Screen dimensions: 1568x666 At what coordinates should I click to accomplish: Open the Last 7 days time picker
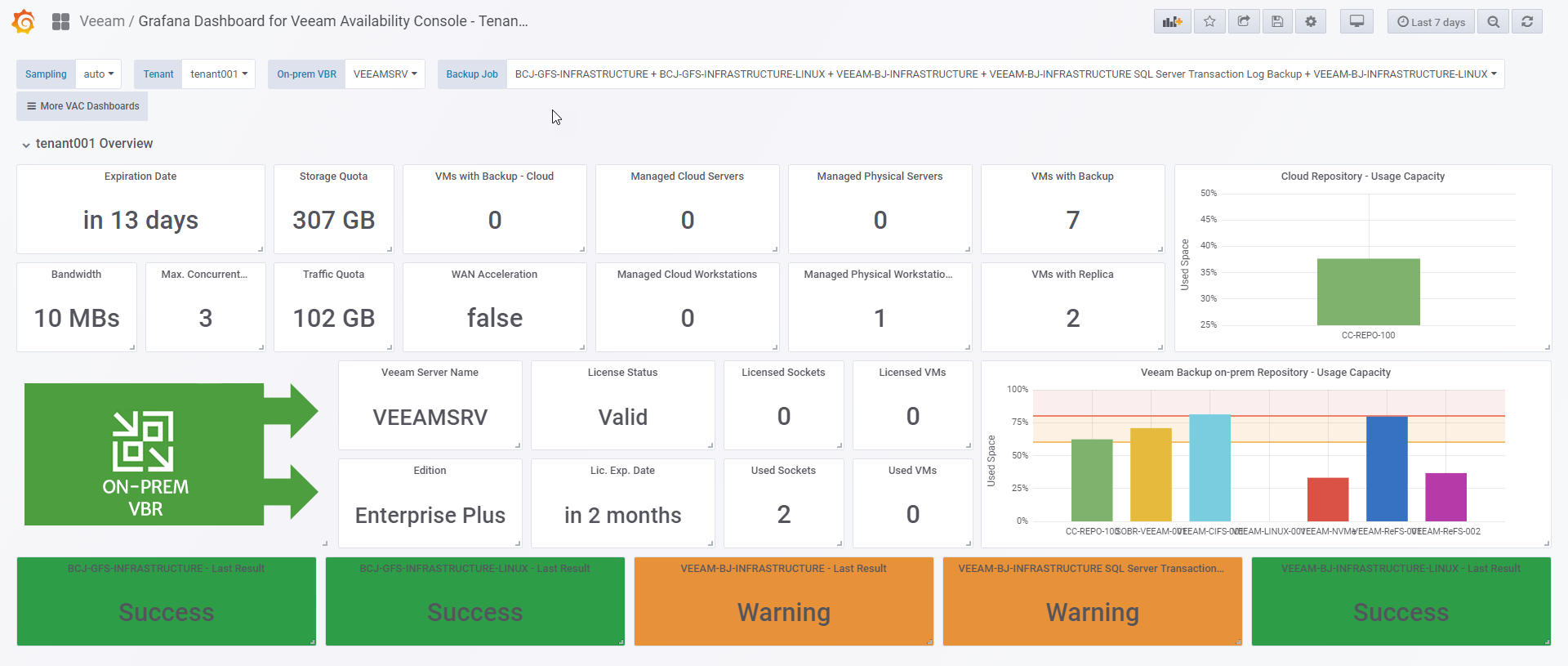1431,22
